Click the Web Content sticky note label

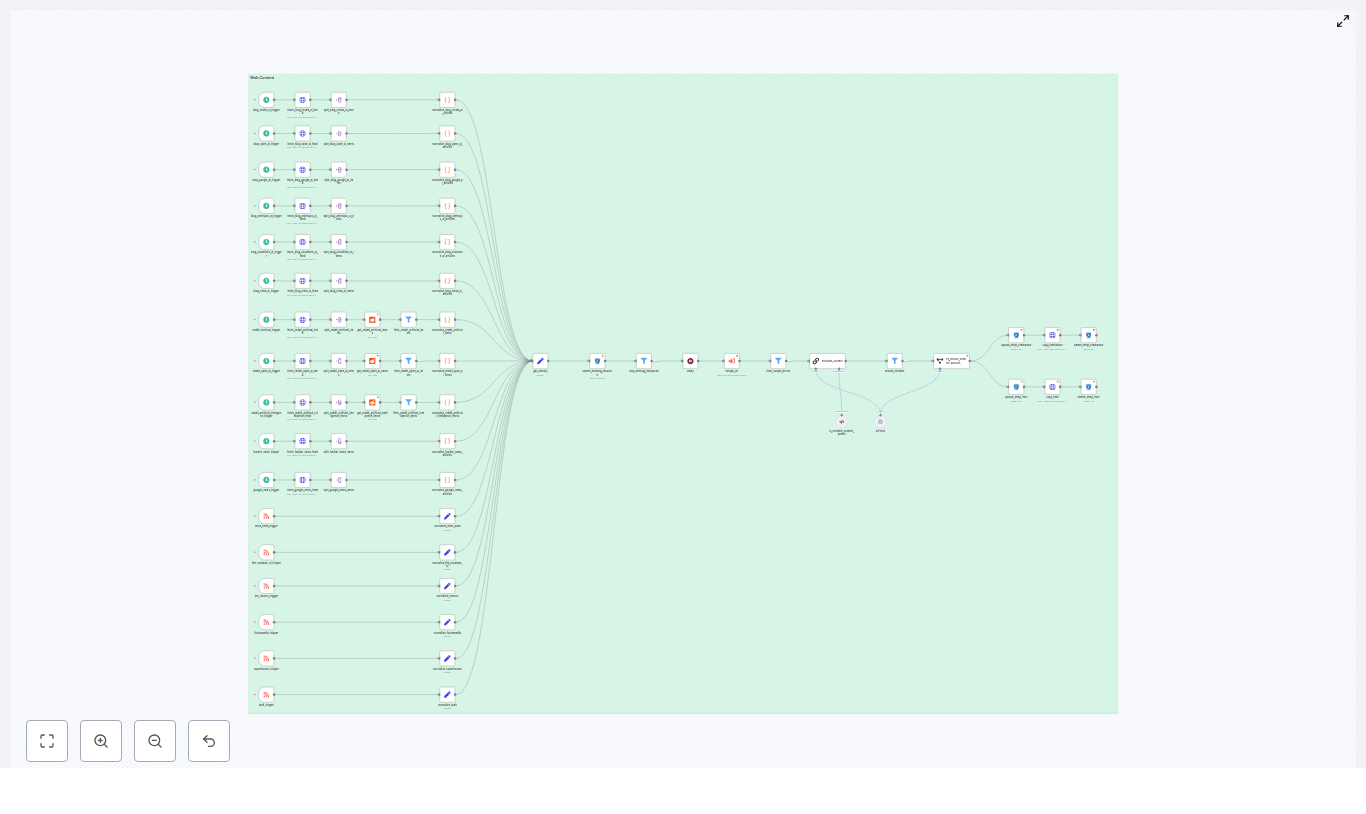tap(263, 77)
